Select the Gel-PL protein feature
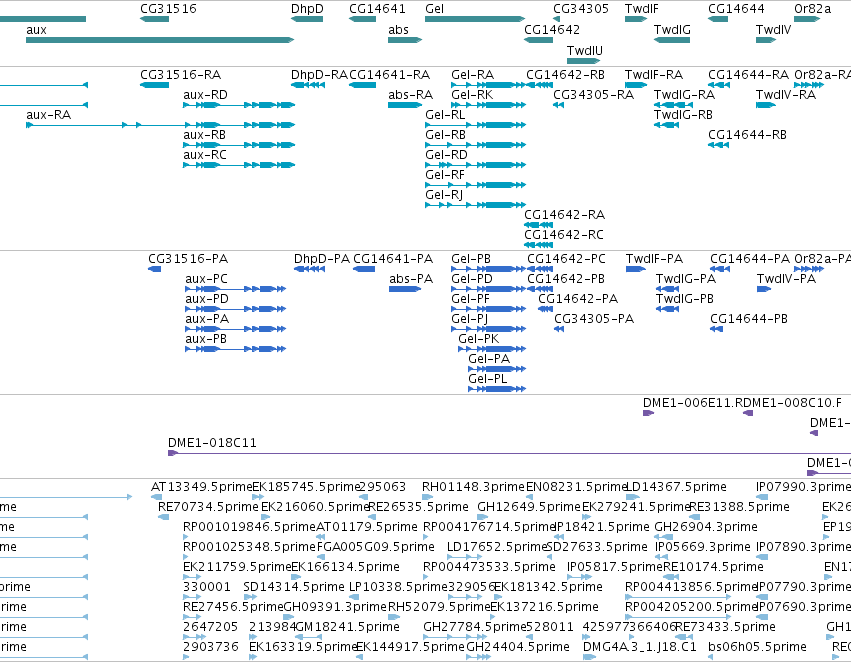The width and height of the screenshot is (851, 662). pos(497,389)
